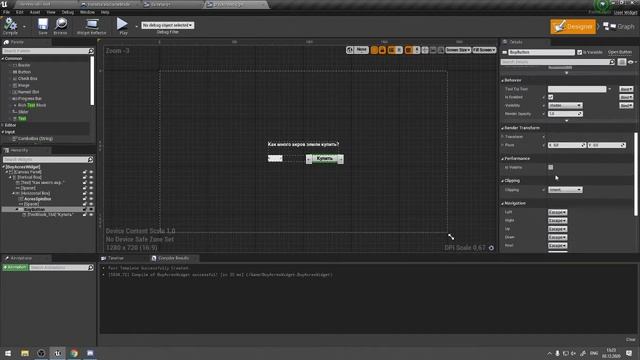Screen dimensions: 640x360
Task: Open the Fill Screen dropdown
Action: coord(484,50)
